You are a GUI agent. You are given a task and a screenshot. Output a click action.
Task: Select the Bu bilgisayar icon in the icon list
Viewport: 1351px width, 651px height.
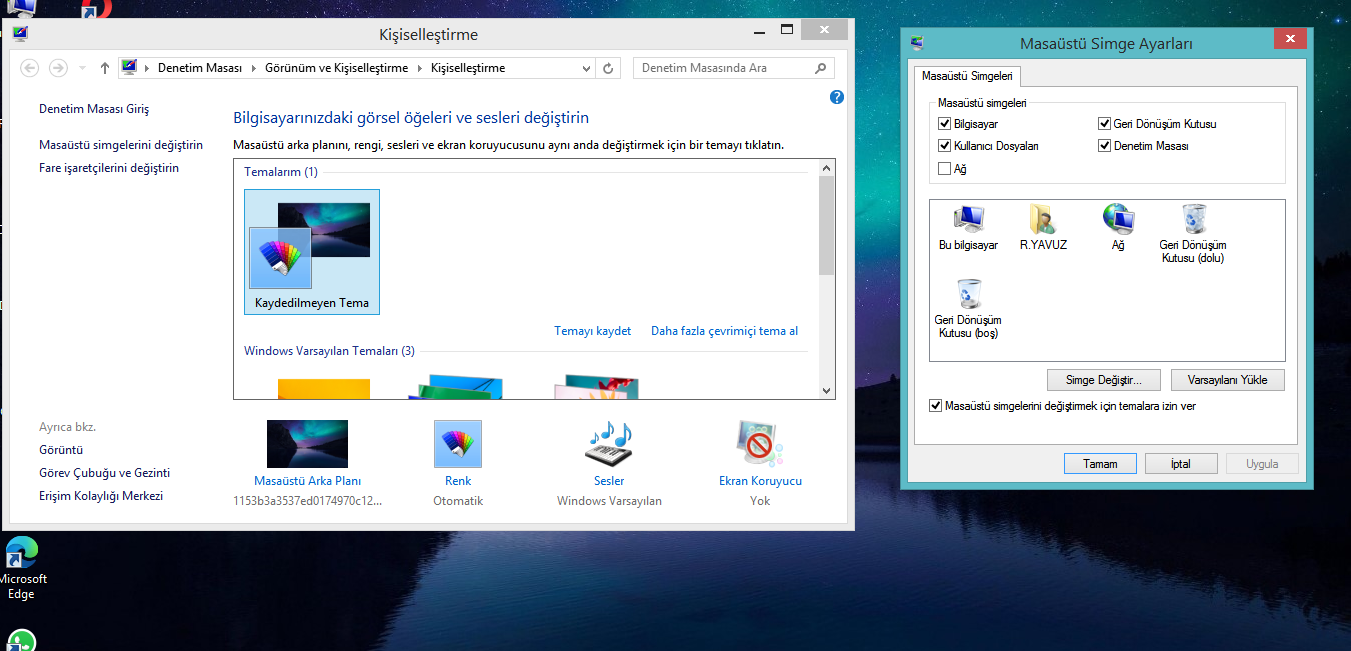(x=968, y=227)
